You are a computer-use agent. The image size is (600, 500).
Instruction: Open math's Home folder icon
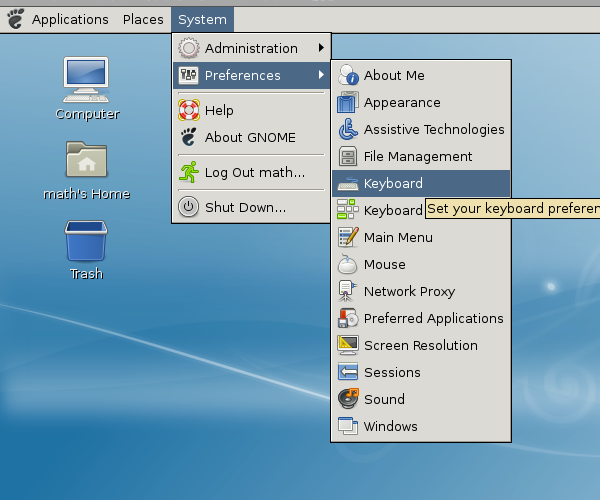pos(87,160)
